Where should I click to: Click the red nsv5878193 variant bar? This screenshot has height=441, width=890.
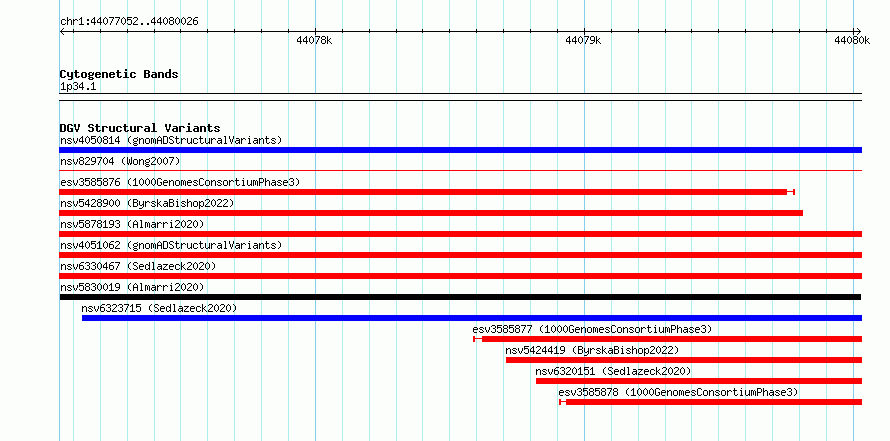(460, 234)
